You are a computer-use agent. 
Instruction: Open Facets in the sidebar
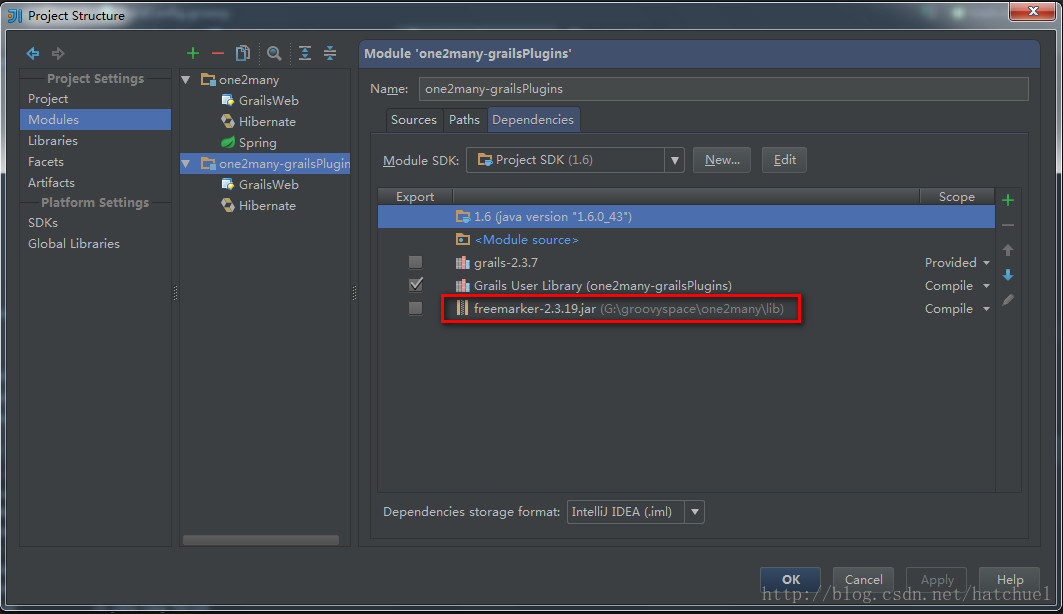[46, 162]
